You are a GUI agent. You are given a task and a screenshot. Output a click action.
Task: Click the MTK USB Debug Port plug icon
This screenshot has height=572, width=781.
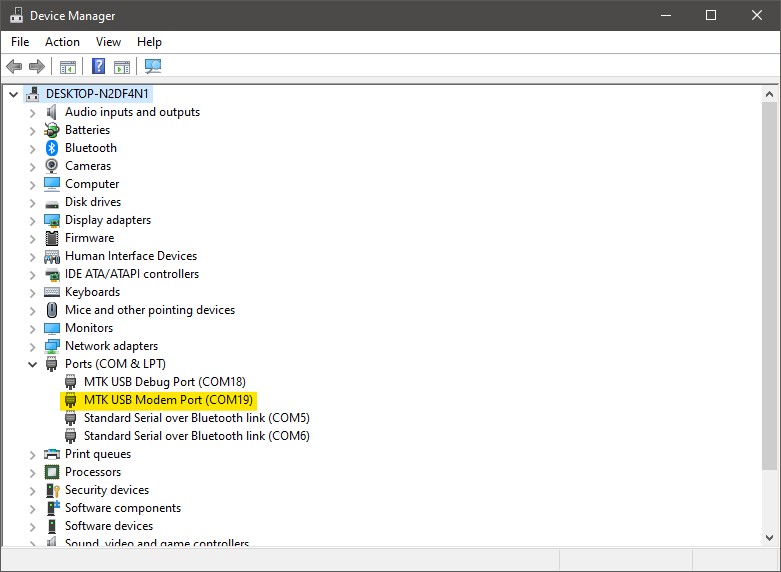pyautogui.click(x=71, y=382)
